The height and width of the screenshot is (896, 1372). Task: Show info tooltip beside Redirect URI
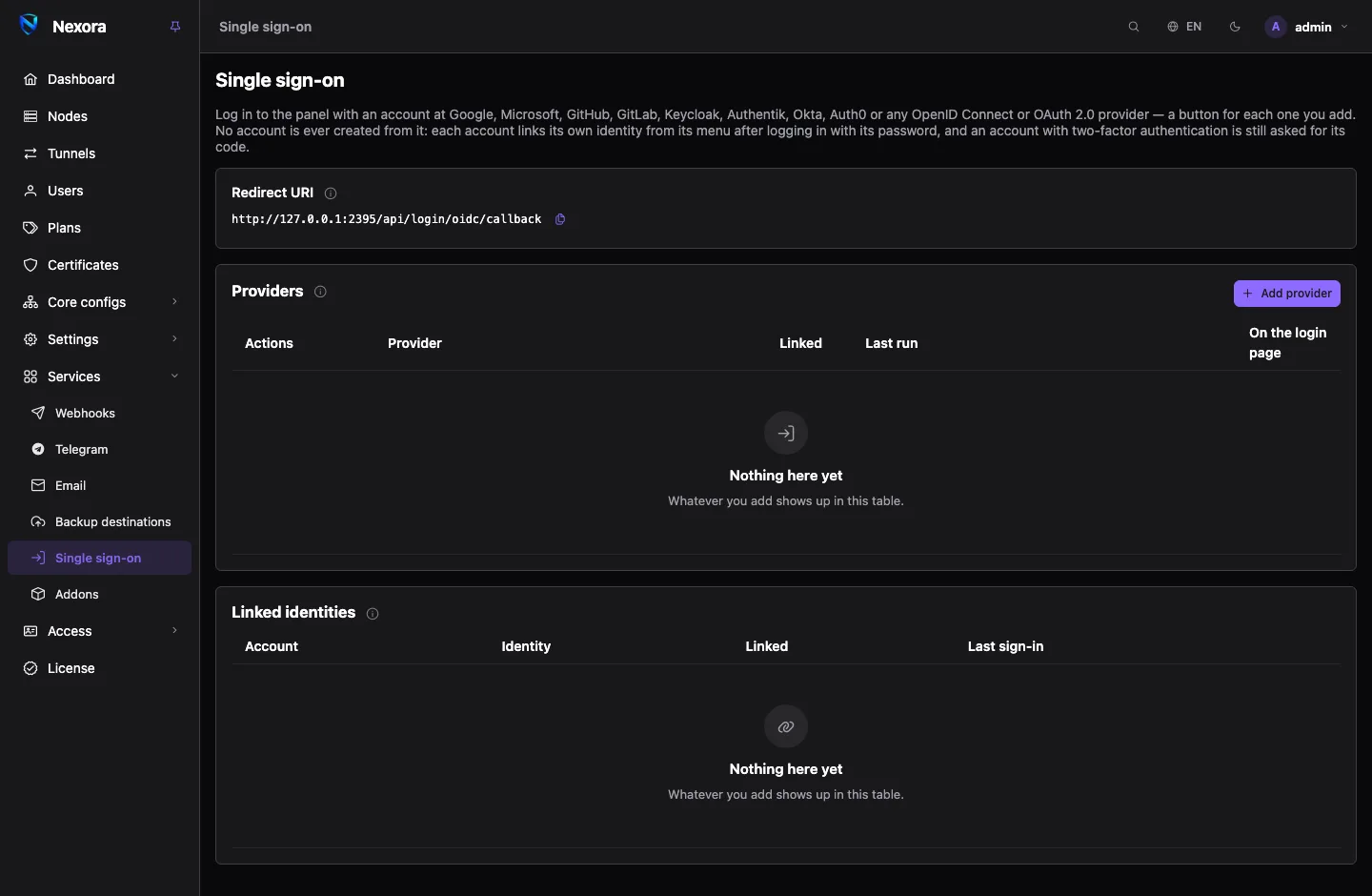point(331,193)
